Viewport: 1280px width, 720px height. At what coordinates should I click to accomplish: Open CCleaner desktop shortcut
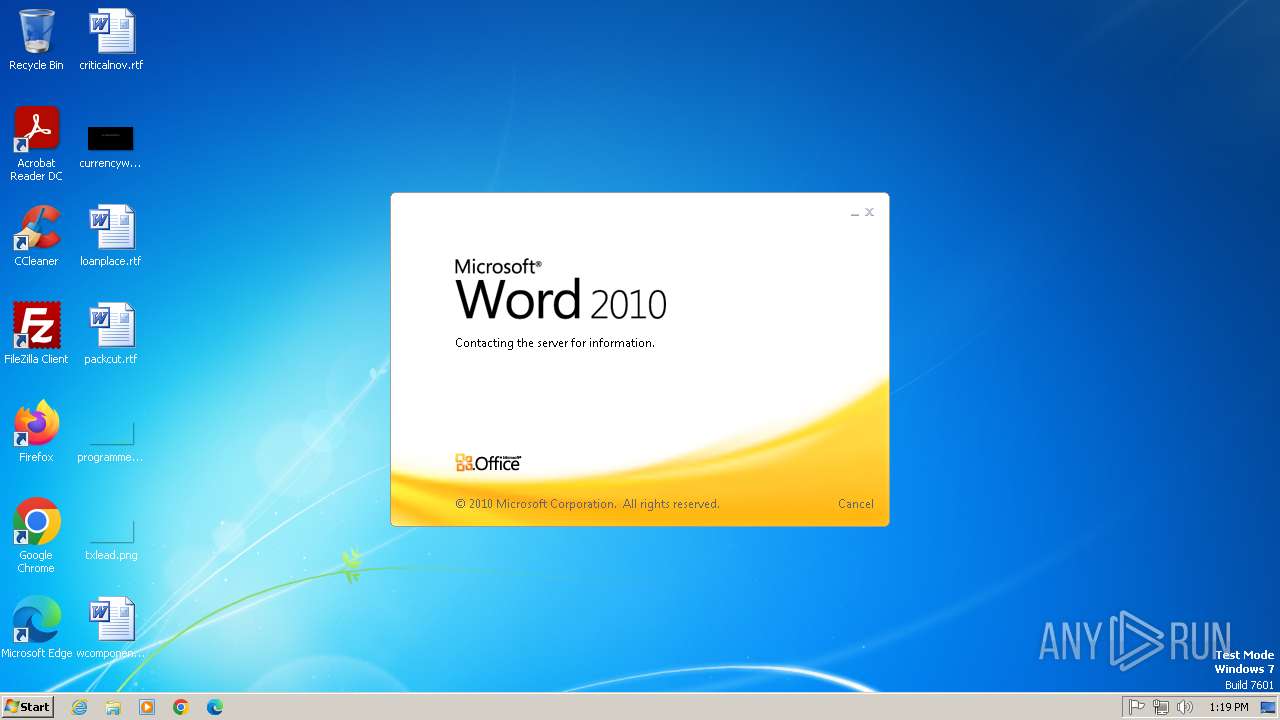pyautogui.click(x=36, y=236)
